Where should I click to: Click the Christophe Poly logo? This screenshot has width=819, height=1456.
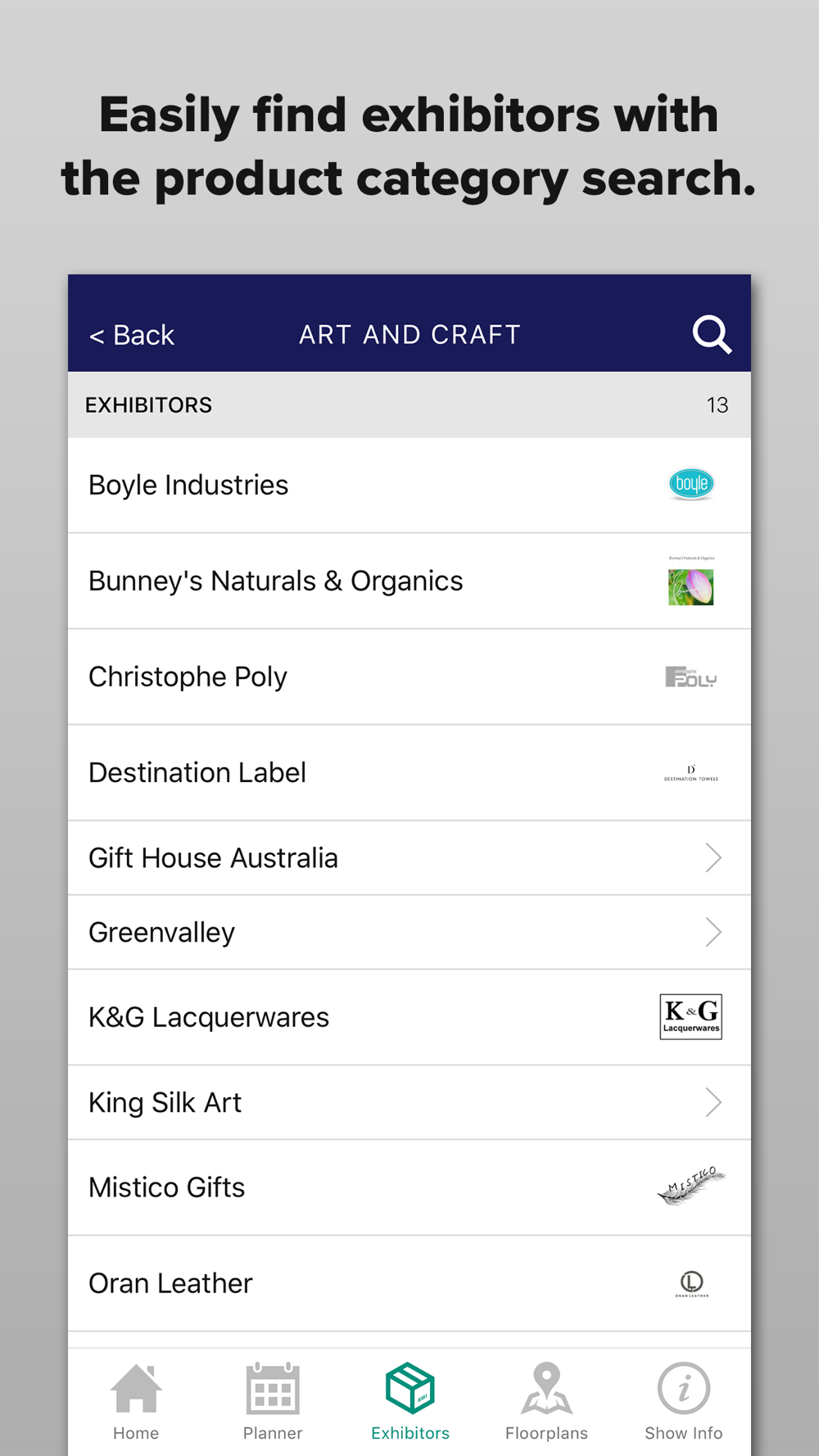(691, 677)
